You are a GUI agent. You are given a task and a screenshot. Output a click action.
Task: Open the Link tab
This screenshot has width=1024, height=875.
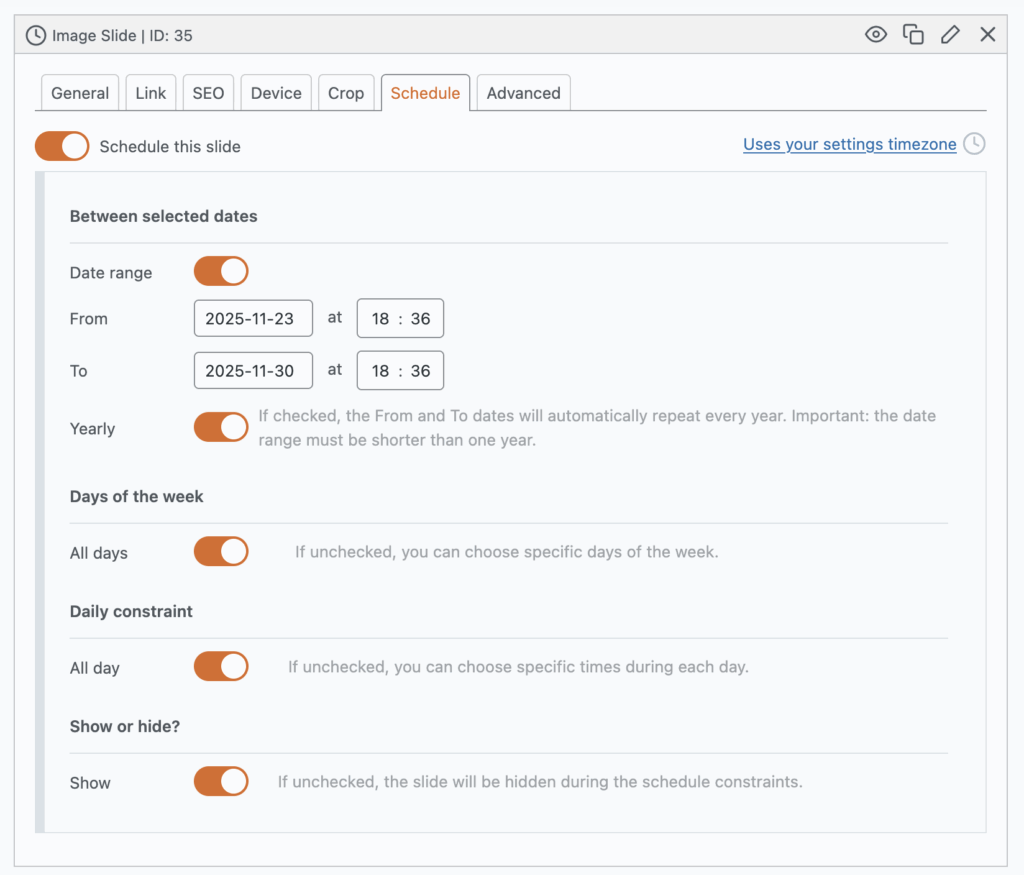click(150, 92)
